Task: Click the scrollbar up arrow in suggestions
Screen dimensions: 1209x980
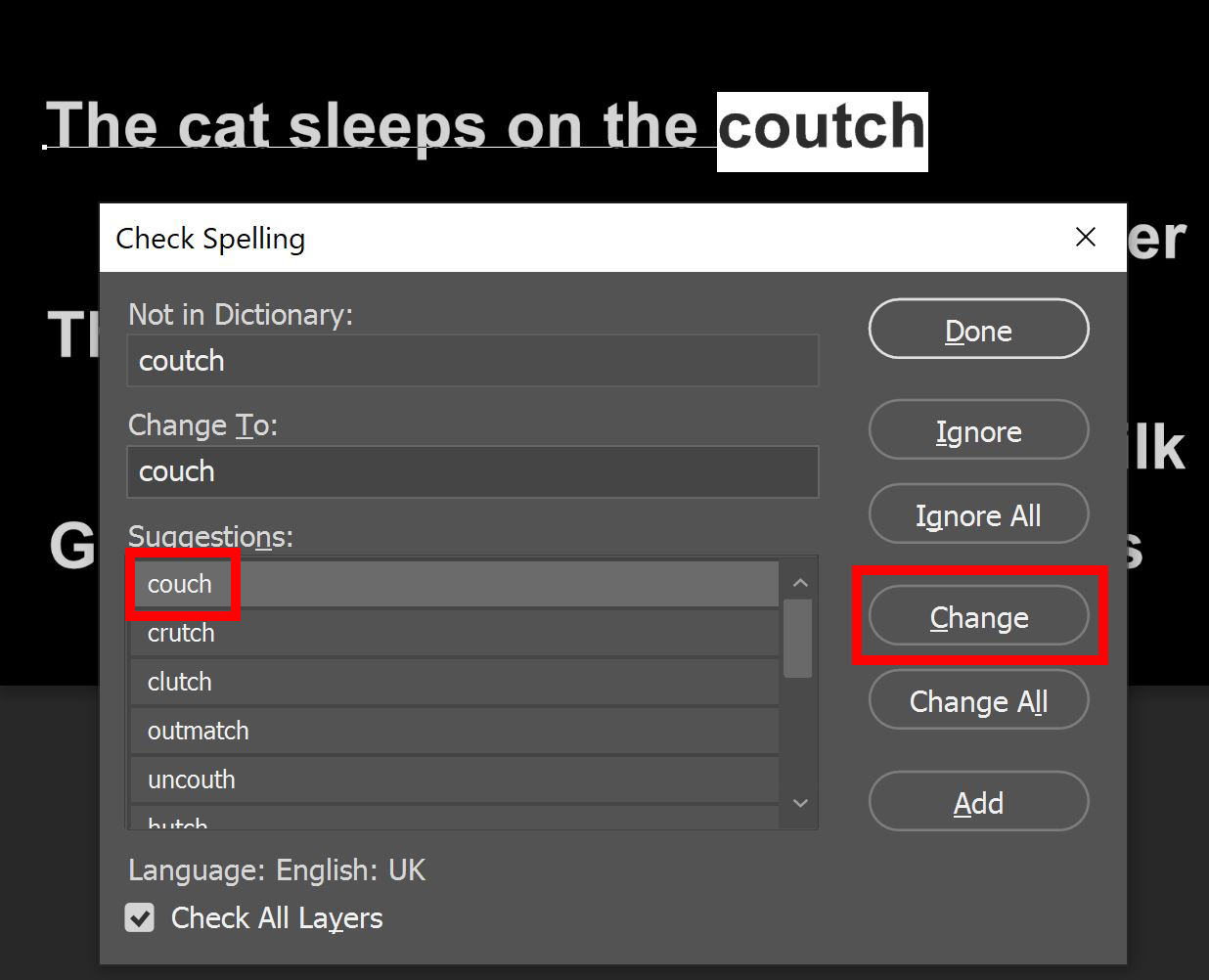Action: (800, 581)
